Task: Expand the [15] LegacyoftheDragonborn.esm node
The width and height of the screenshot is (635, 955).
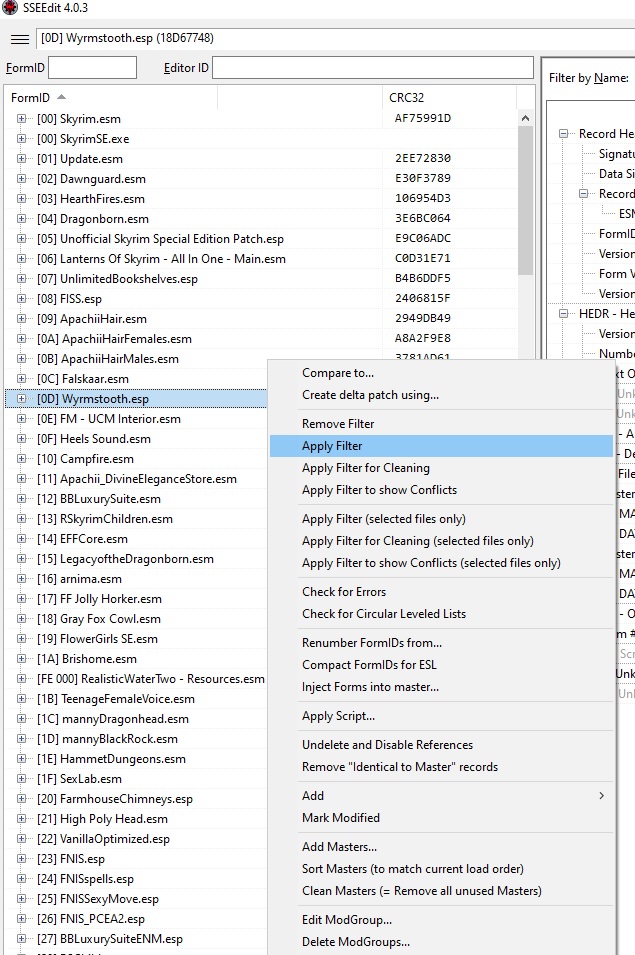Action: [x=21, y=559]
